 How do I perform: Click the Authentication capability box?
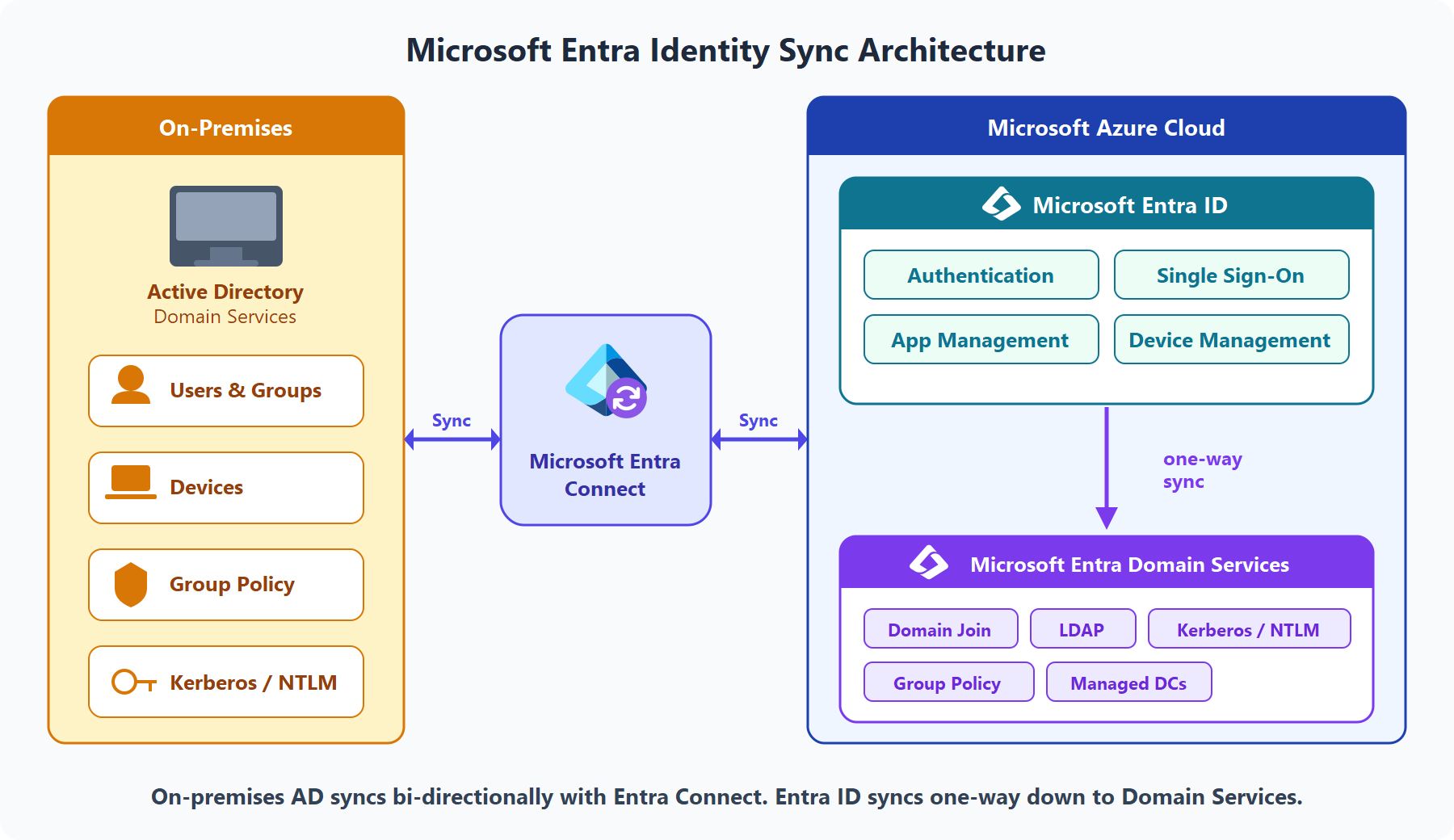[x=981, y=275]
